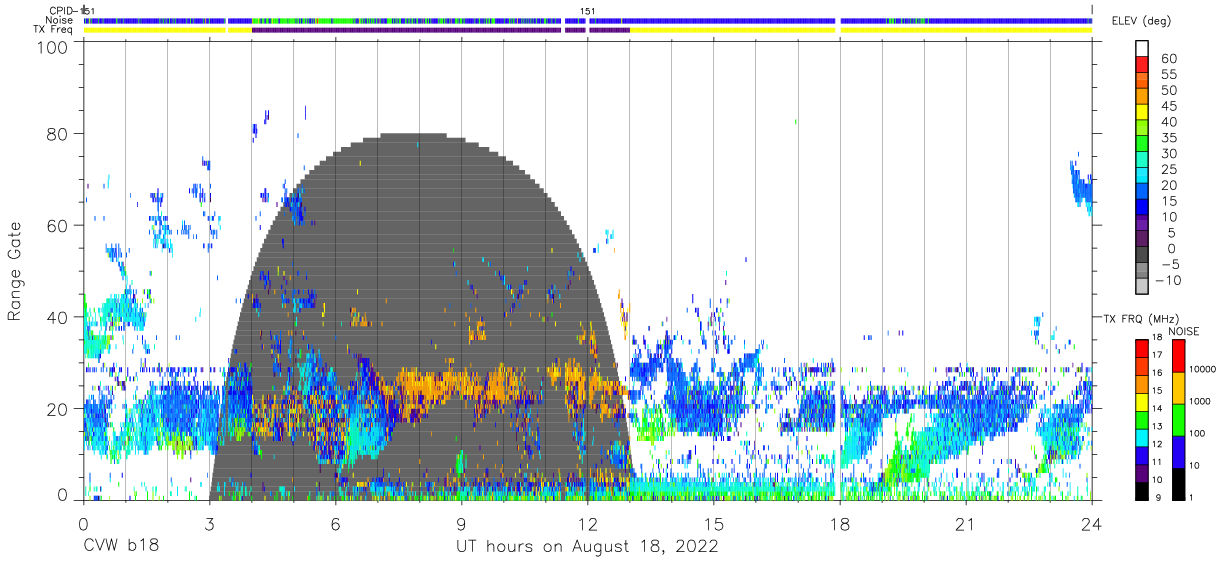The image size is (1228, 567).
Task: Click the '18' hour tick on the time axis
Action: tap(840, 523)
